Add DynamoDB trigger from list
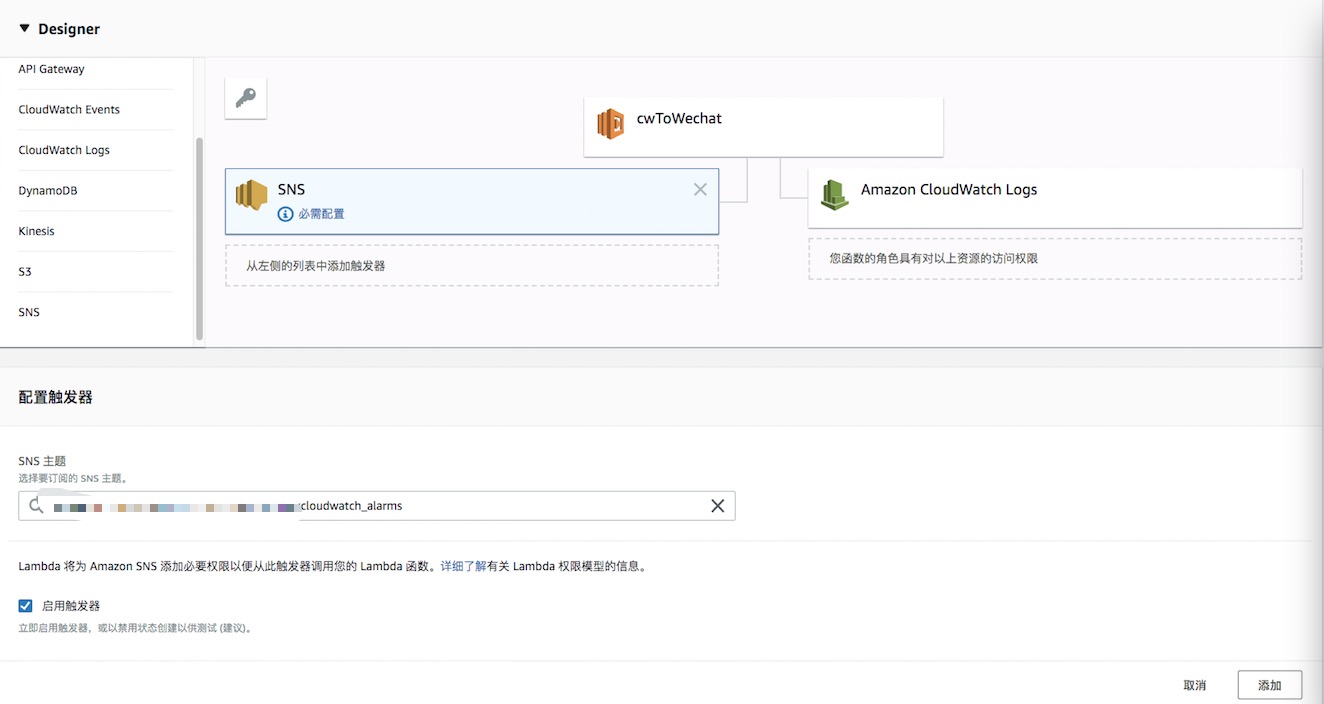 [x=48, y=191]
